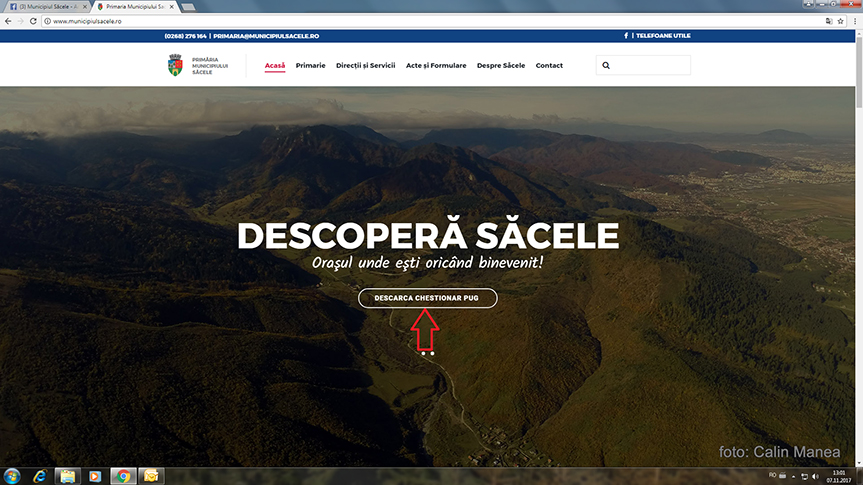Click inside the website search field
Image resolution: width=863 pixels, height=485 pixels.
pos(650,66)
